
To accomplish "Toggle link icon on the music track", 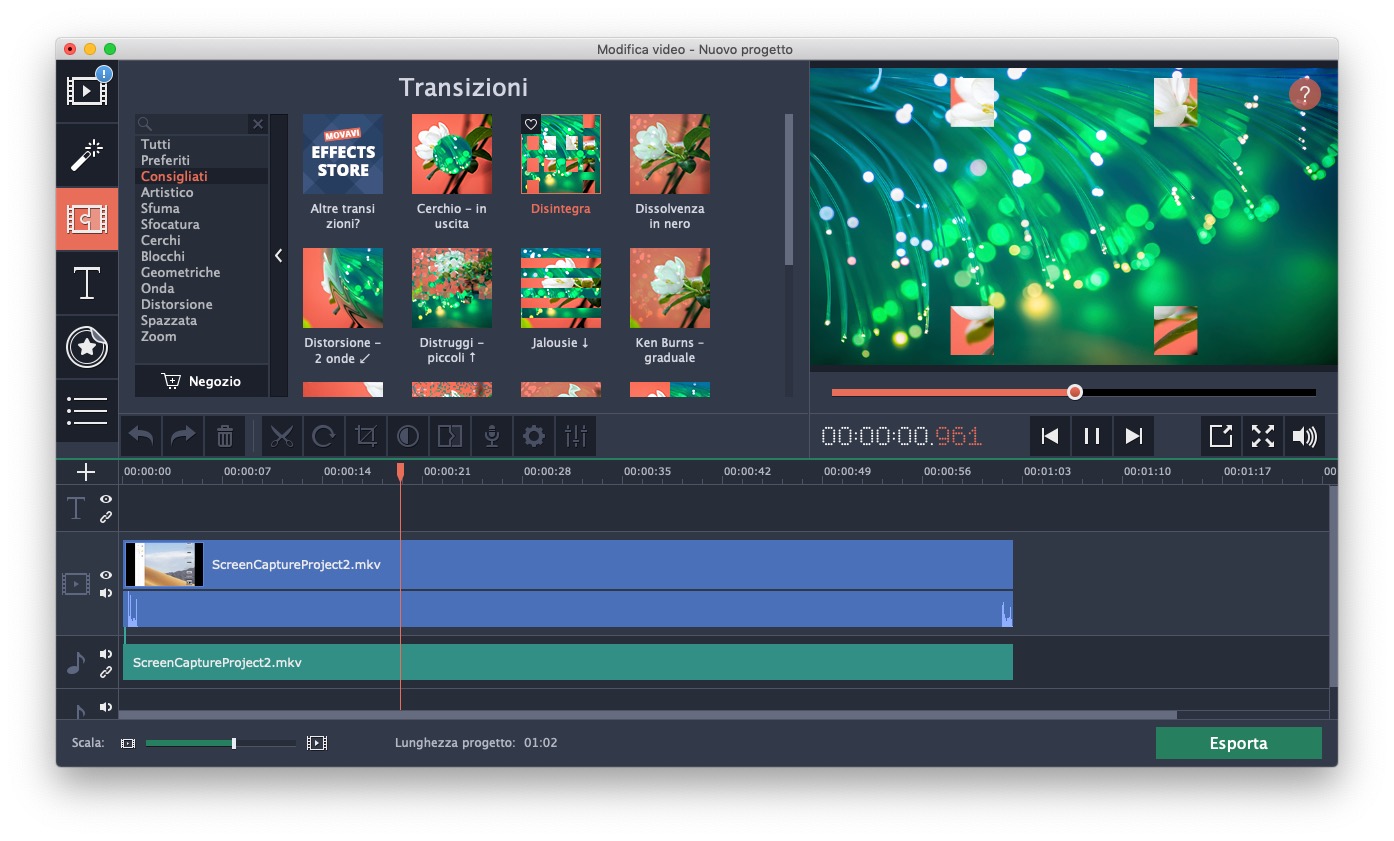I will 106,672.
